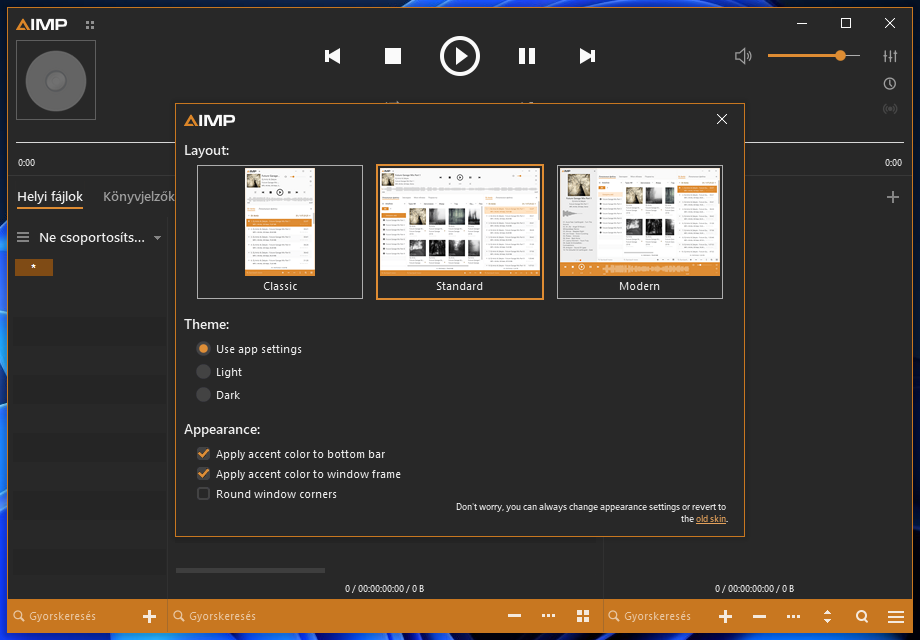Open more options dots in middle bar
Image resolution: width=920 pixels, height=640 pixels.
pos(548,615)
